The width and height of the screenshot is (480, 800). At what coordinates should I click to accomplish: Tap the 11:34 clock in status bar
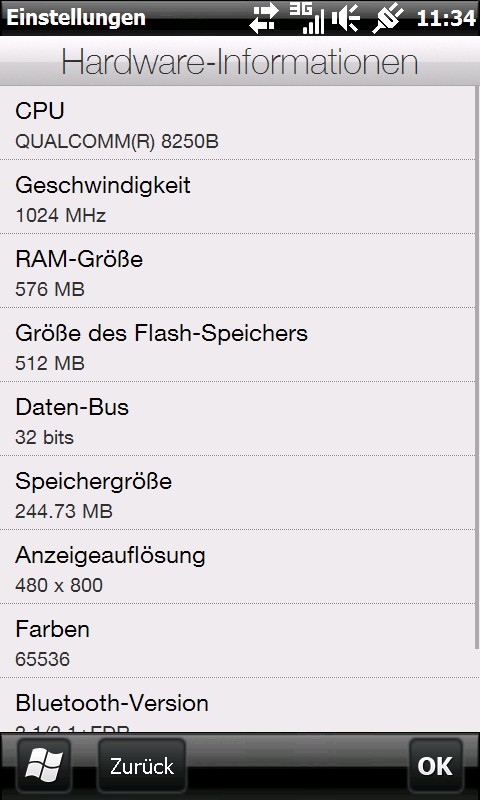446,19
